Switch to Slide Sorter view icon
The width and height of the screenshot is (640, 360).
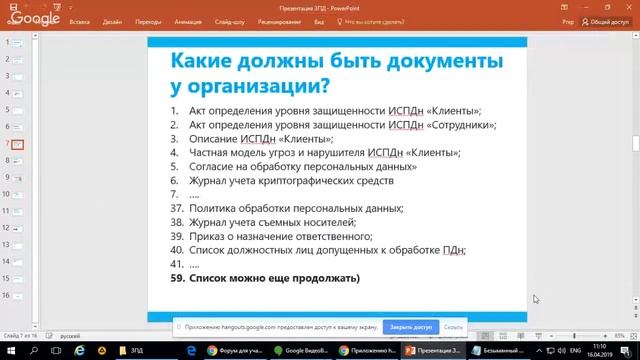503,336
